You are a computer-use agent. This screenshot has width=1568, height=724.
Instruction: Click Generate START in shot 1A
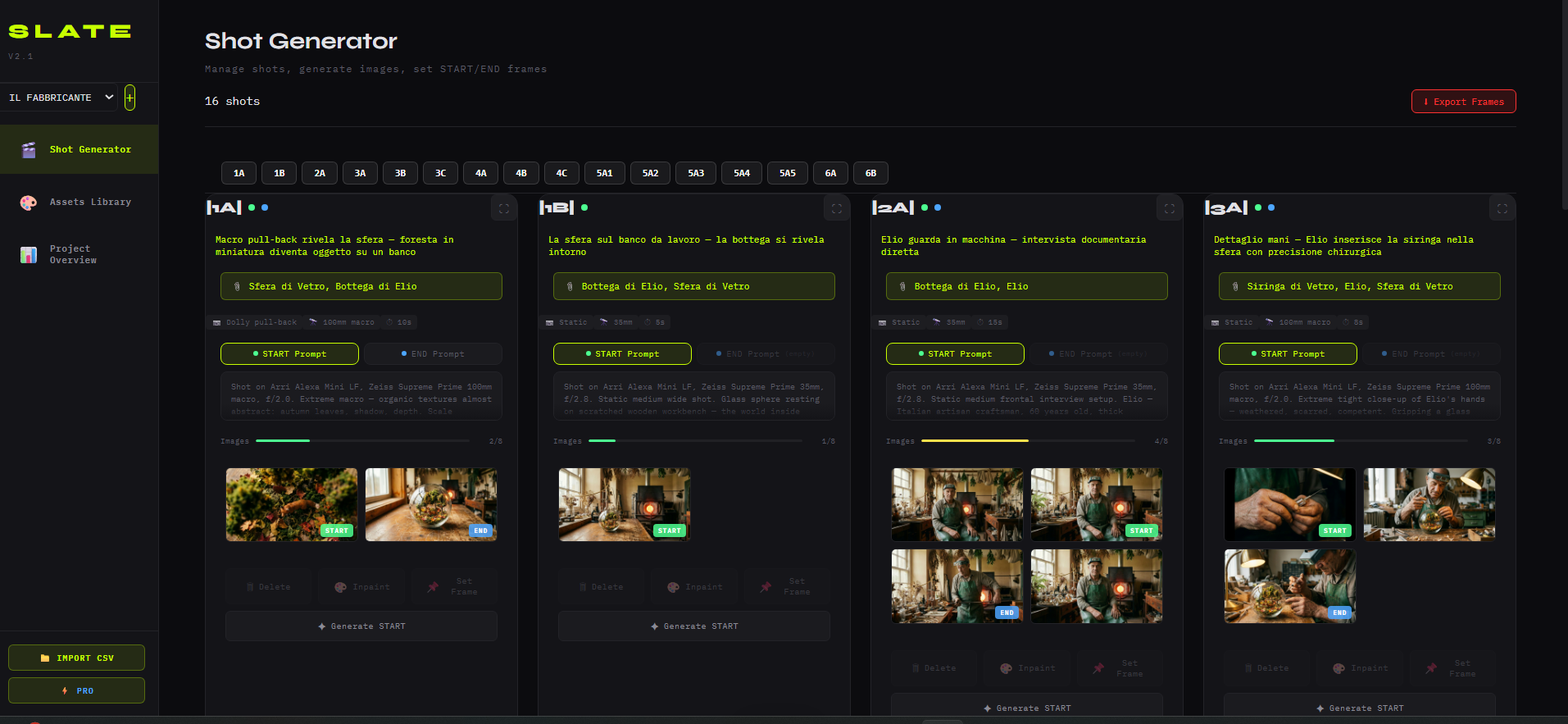pos(361,626)
